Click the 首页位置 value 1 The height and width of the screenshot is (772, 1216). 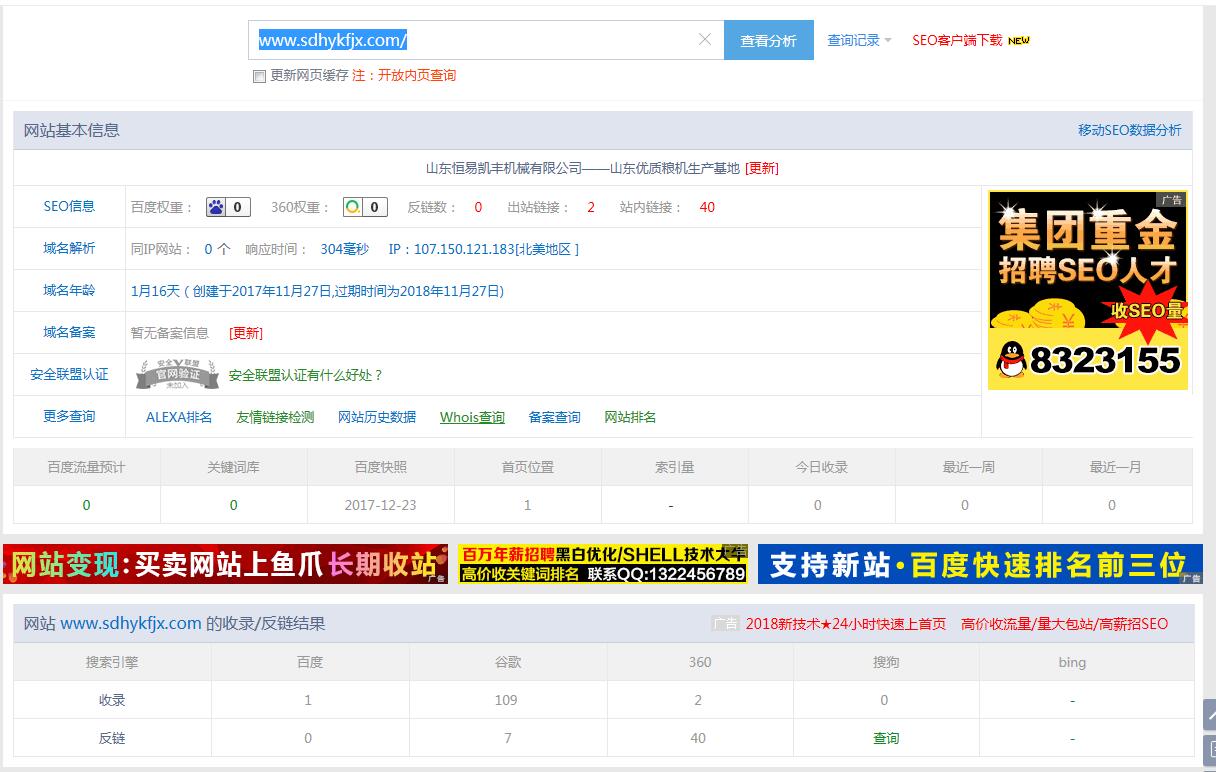[x=528, y=505]
